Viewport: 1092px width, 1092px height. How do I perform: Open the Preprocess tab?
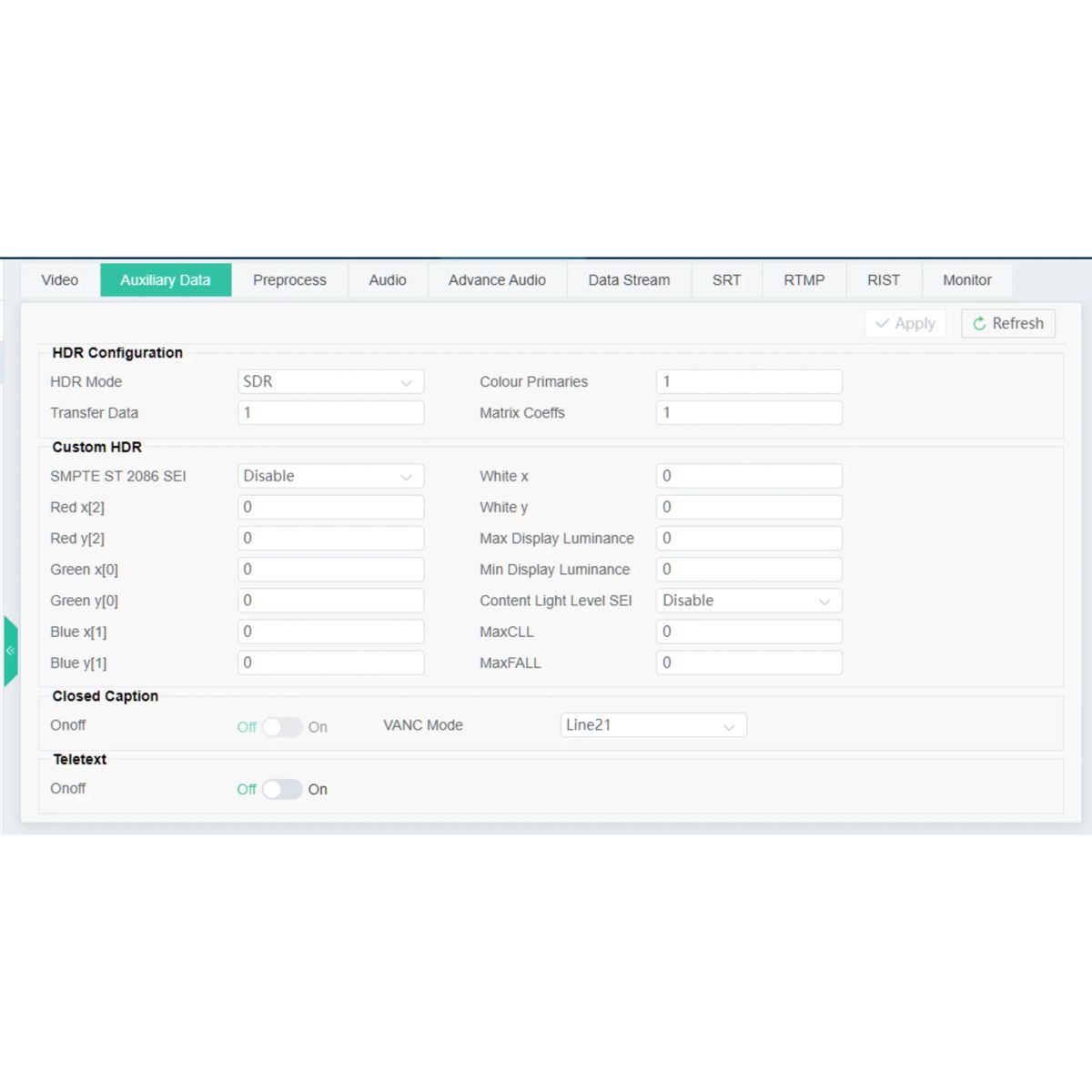pyautogui.click(x=289, y=280)
